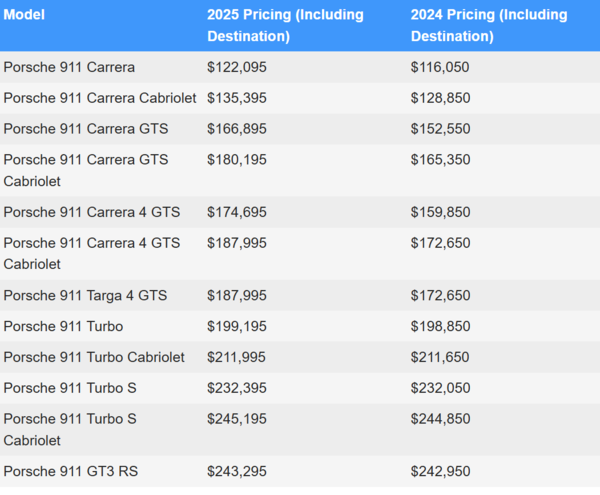
Task: Click the 2025 Pricing column header
Action: (x=285, y=26)
